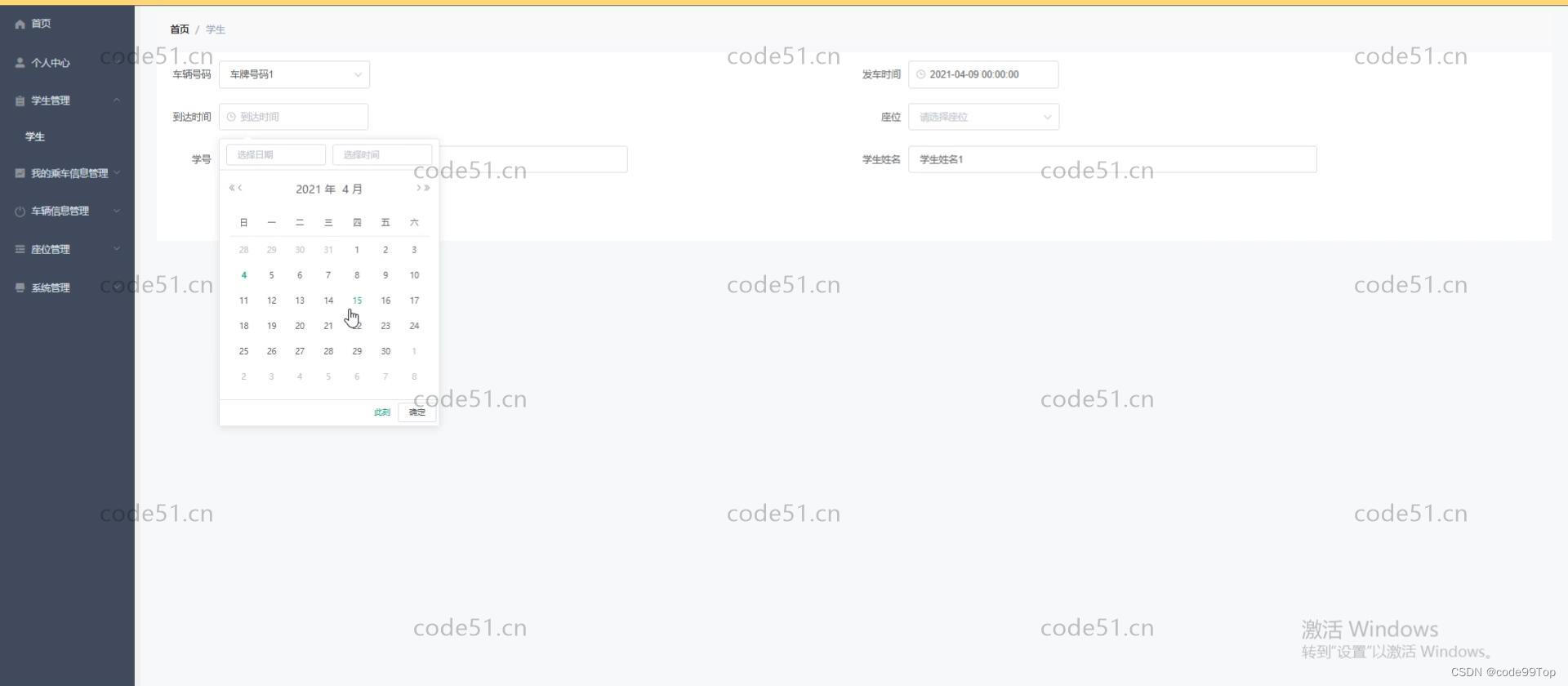Image resolution: width=1568 pixels, height=686 pixels.
Task: Click the 选择时间 input field
Action: click(x=382, y=154)
